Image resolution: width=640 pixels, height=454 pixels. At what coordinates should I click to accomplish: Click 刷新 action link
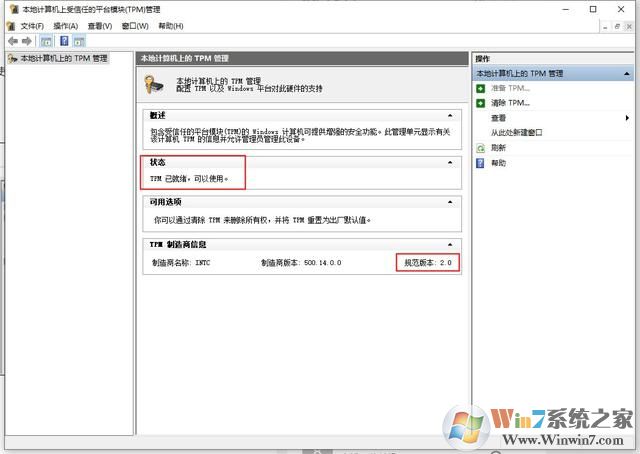pos(498,148)
